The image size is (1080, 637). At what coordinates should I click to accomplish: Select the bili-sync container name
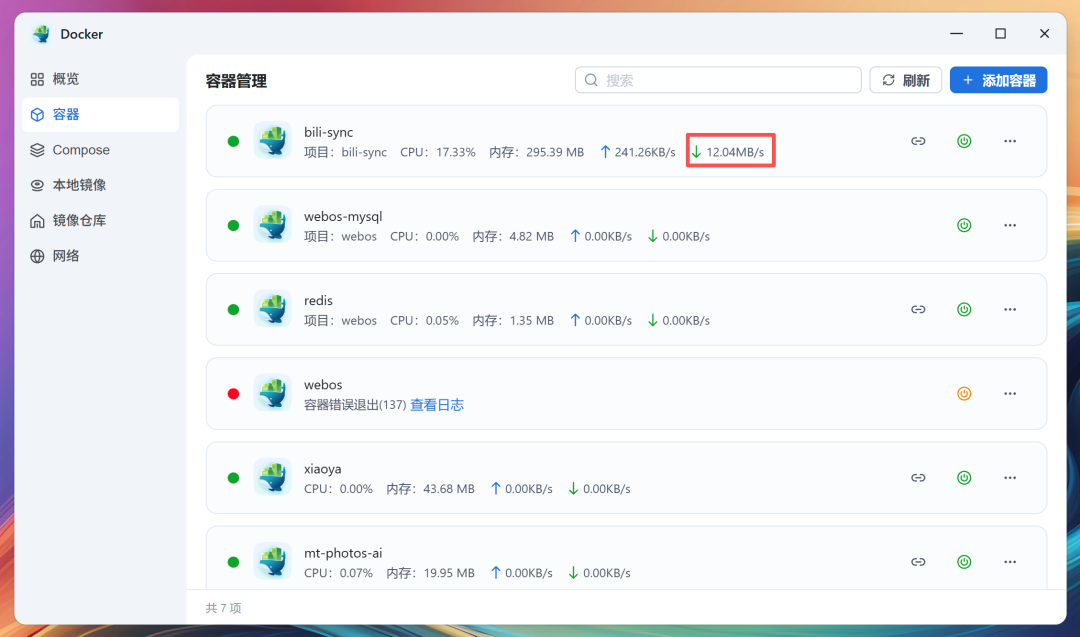click(329, 132)
